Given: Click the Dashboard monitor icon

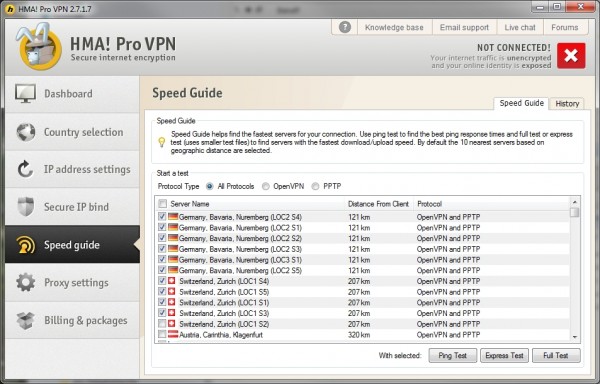Looking at the screenshot, I should [25, 93].
